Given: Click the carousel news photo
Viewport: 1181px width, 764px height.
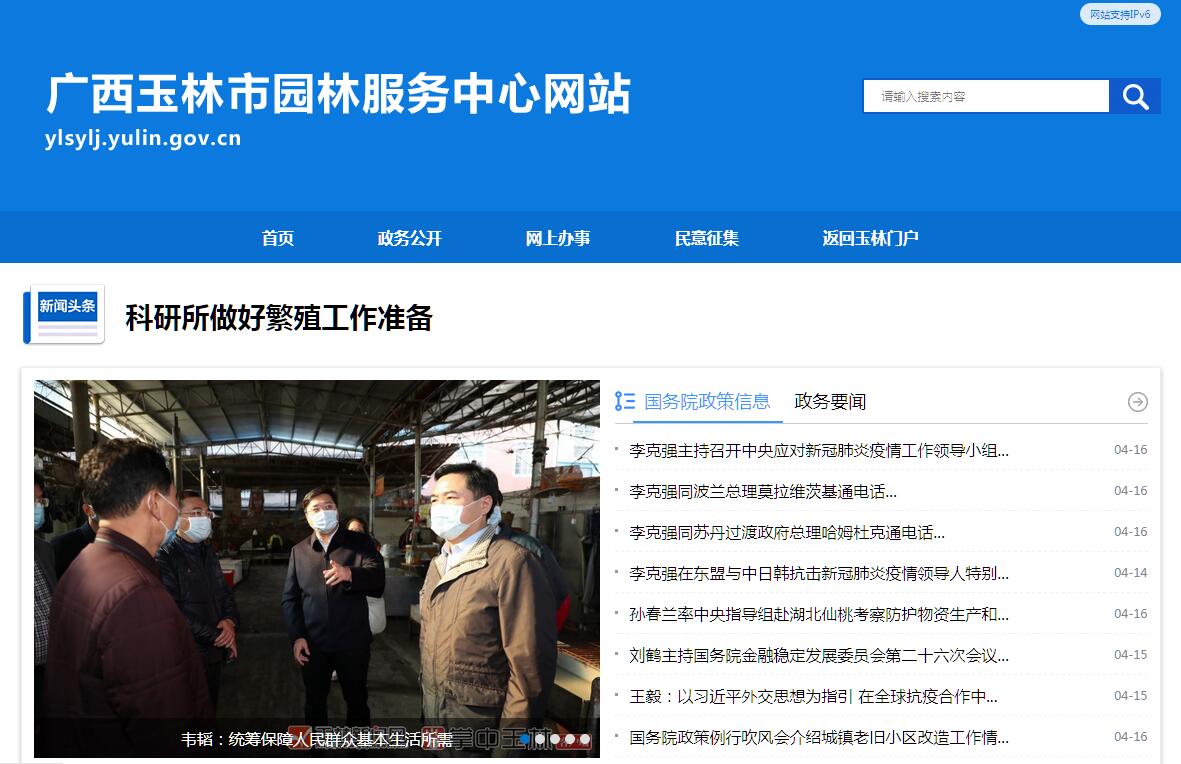Looking at the screenshot, I should pyautogui.click(x=317, y=569).
